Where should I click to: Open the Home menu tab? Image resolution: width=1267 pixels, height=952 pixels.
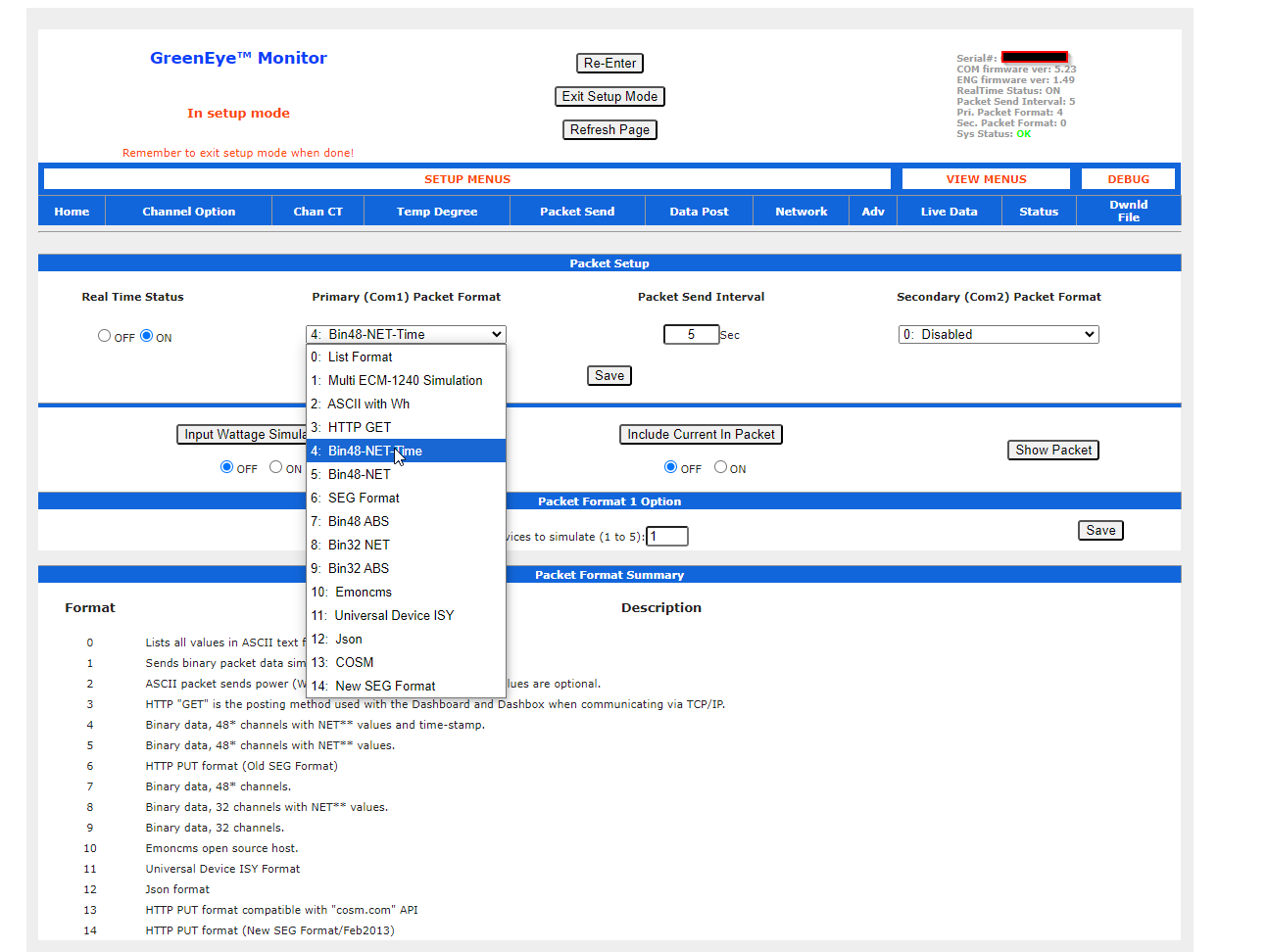[x=72, y=212]
